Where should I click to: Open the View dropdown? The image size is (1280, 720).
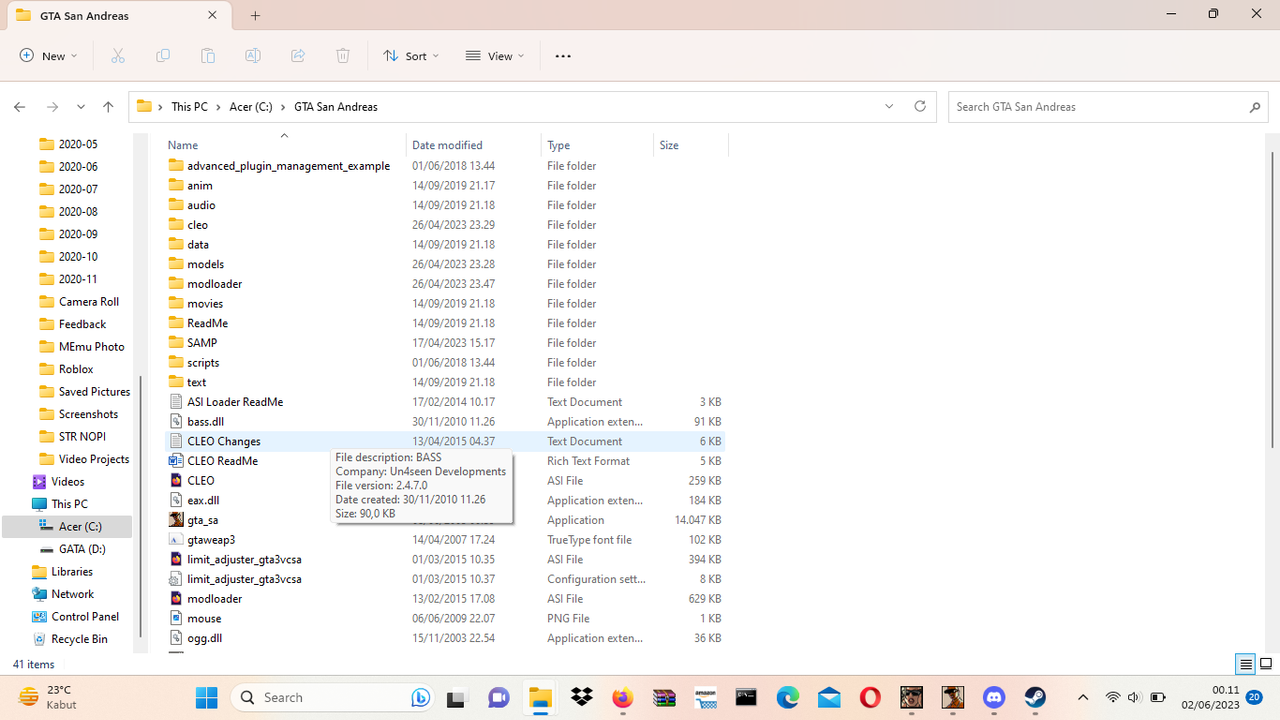[495, 56]
